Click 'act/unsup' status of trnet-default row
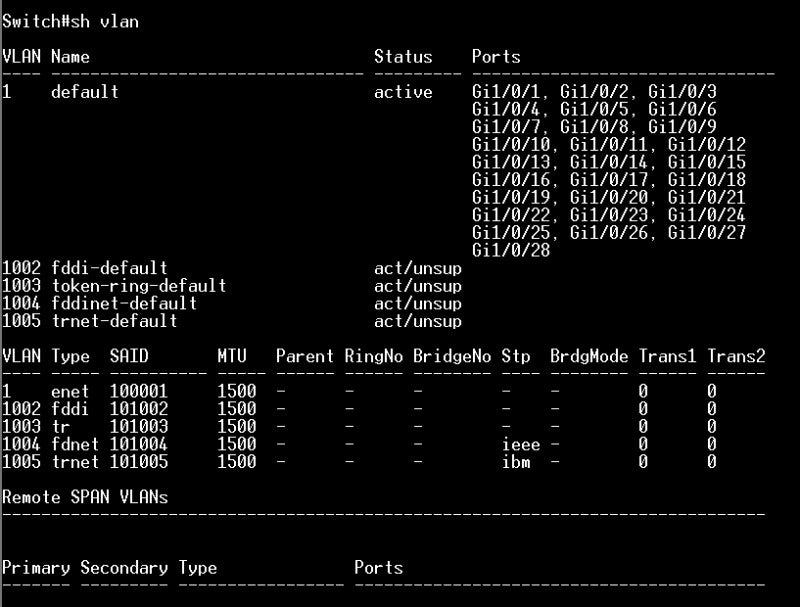 [x=418, y=321]
